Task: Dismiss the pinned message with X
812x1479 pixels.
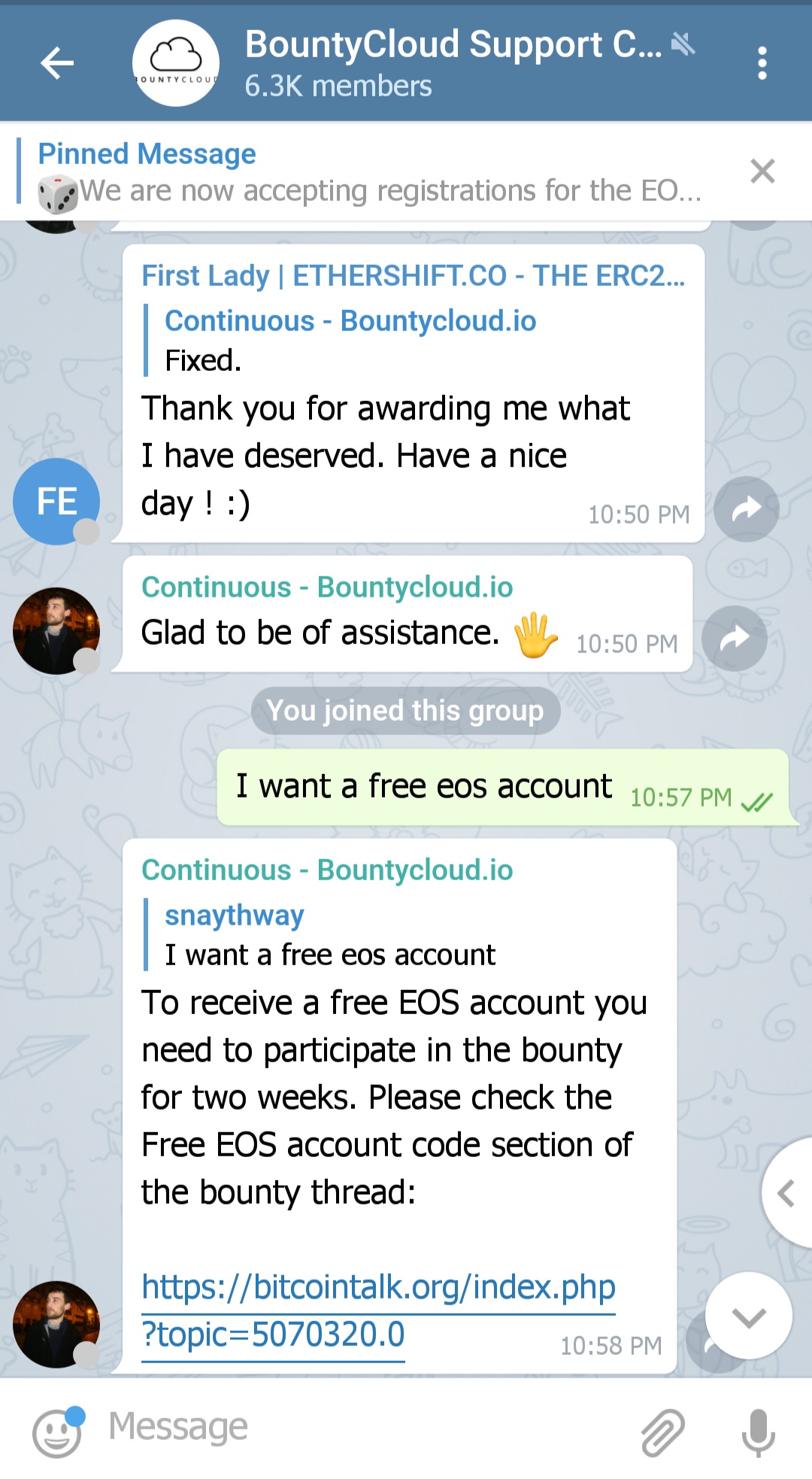Action: 762,172
